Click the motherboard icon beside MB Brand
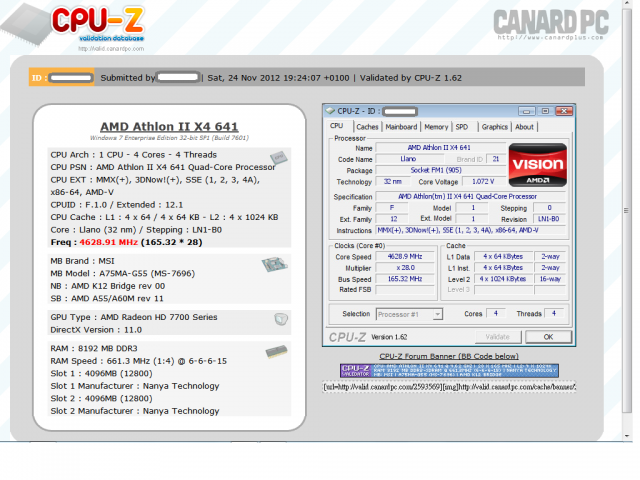The height and width of the screenshot is (480, 640). coord(274,264)
